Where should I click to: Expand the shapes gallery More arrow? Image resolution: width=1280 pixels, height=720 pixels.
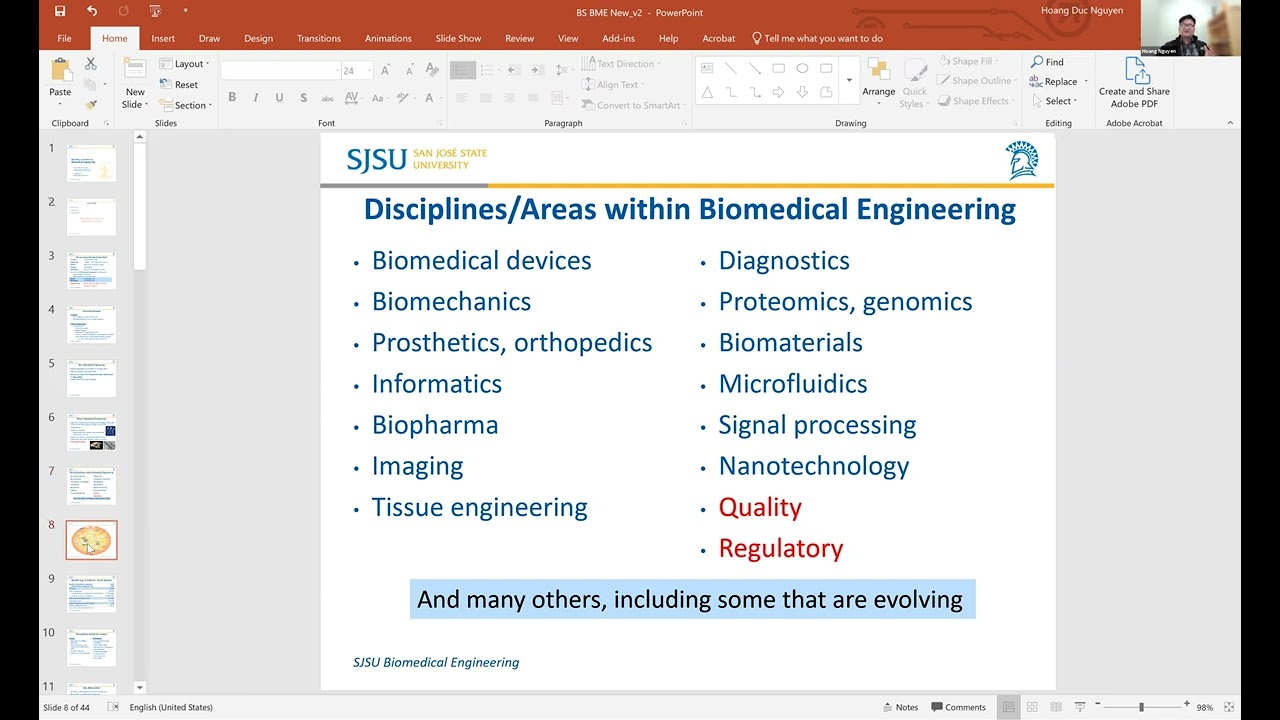pos(849,80)
